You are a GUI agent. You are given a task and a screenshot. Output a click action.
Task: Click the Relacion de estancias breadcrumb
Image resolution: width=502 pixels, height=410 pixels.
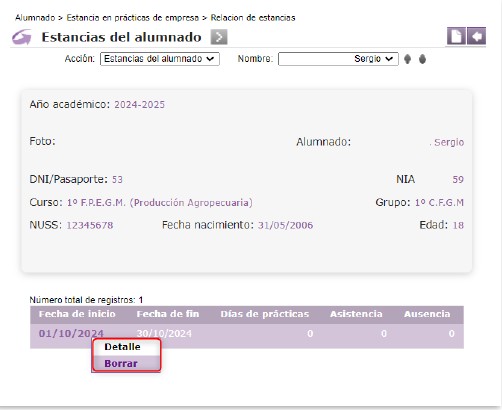pyautogui.click(x=253, y=18)
